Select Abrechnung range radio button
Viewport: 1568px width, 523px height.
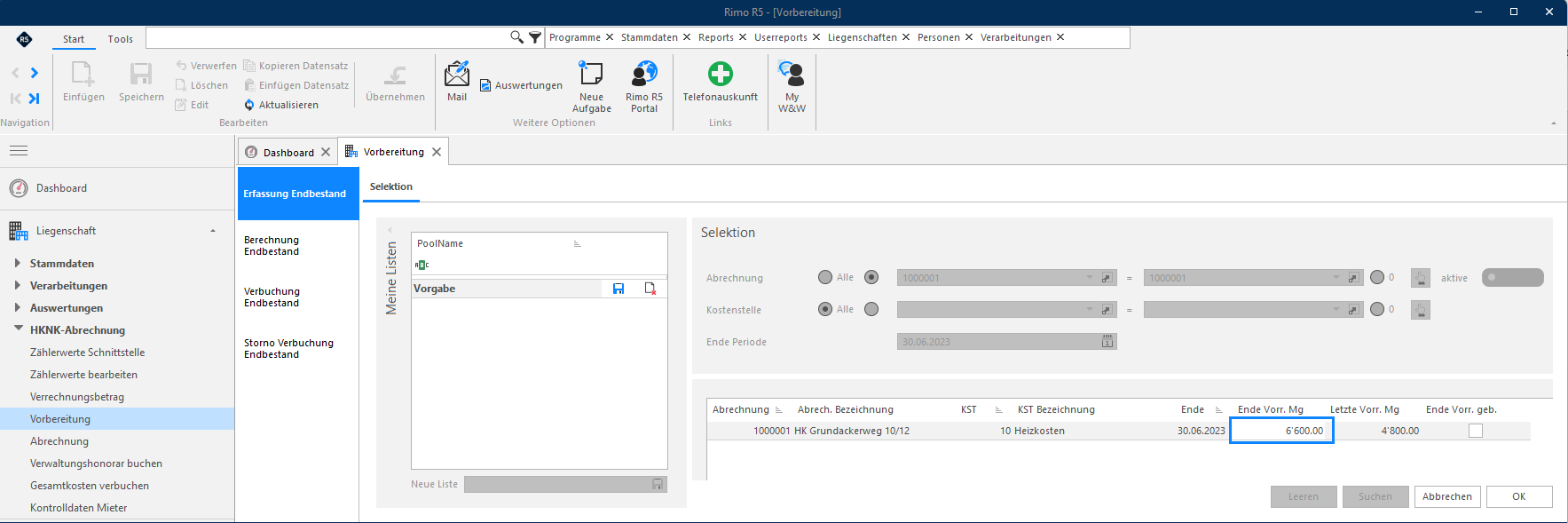click(871, 277)
